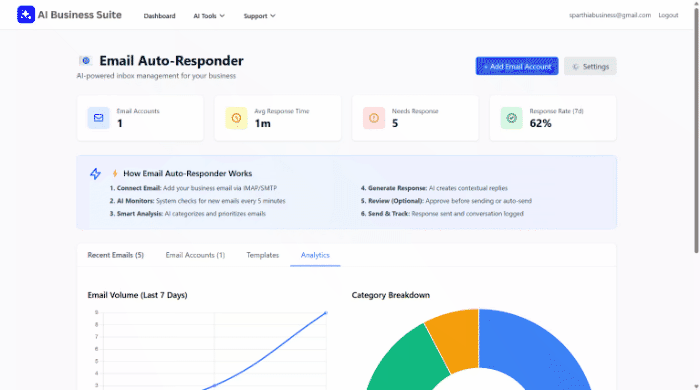Click the Add Email Account button
This screenshot has width=700, height=390.
click(x=517, y=66)
